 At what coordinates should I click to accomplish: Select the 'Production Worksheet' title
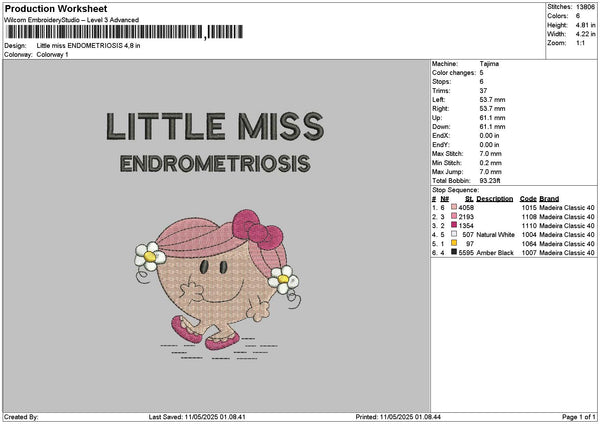[56, 8]
